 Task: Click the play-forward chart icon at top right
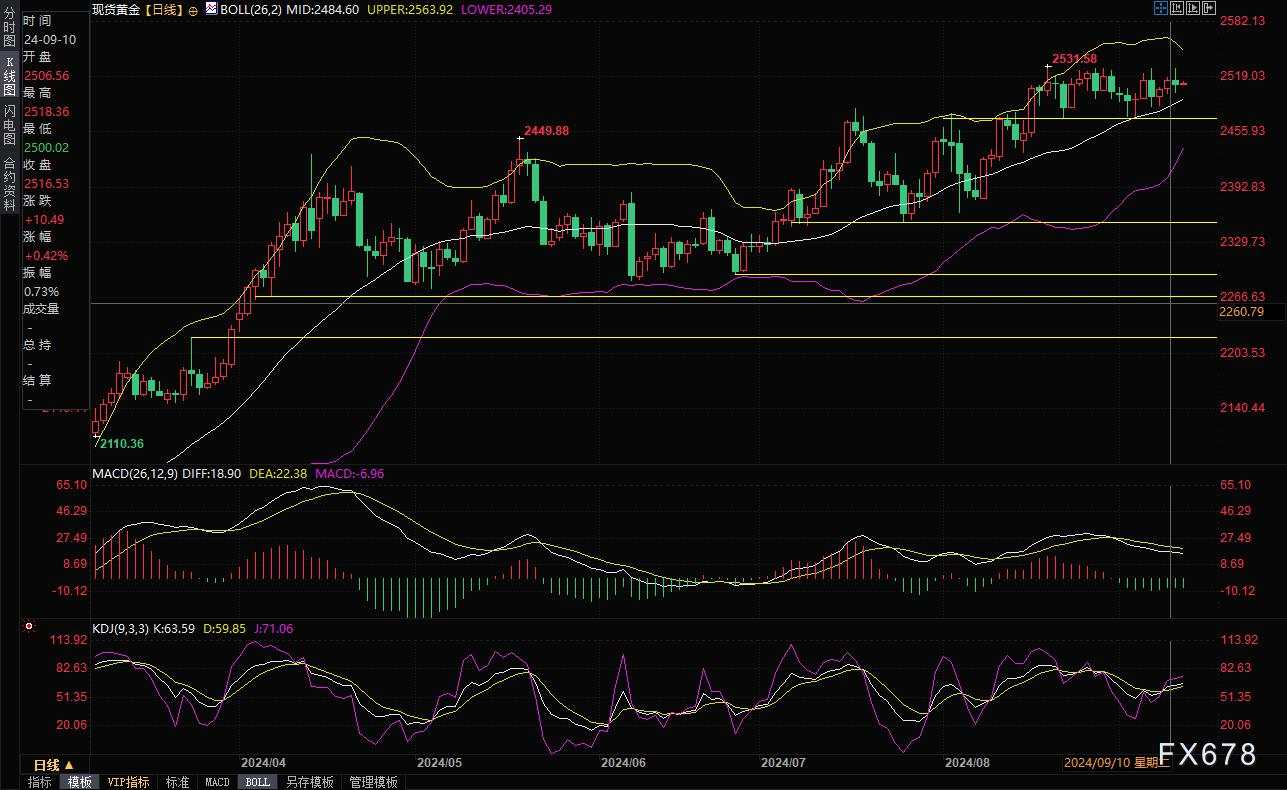(1193, 8)
